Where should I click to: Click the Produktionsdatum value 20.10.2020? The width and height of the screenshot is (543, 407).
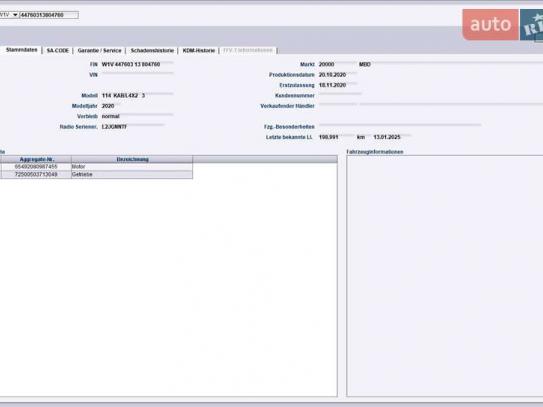[332, 75]
